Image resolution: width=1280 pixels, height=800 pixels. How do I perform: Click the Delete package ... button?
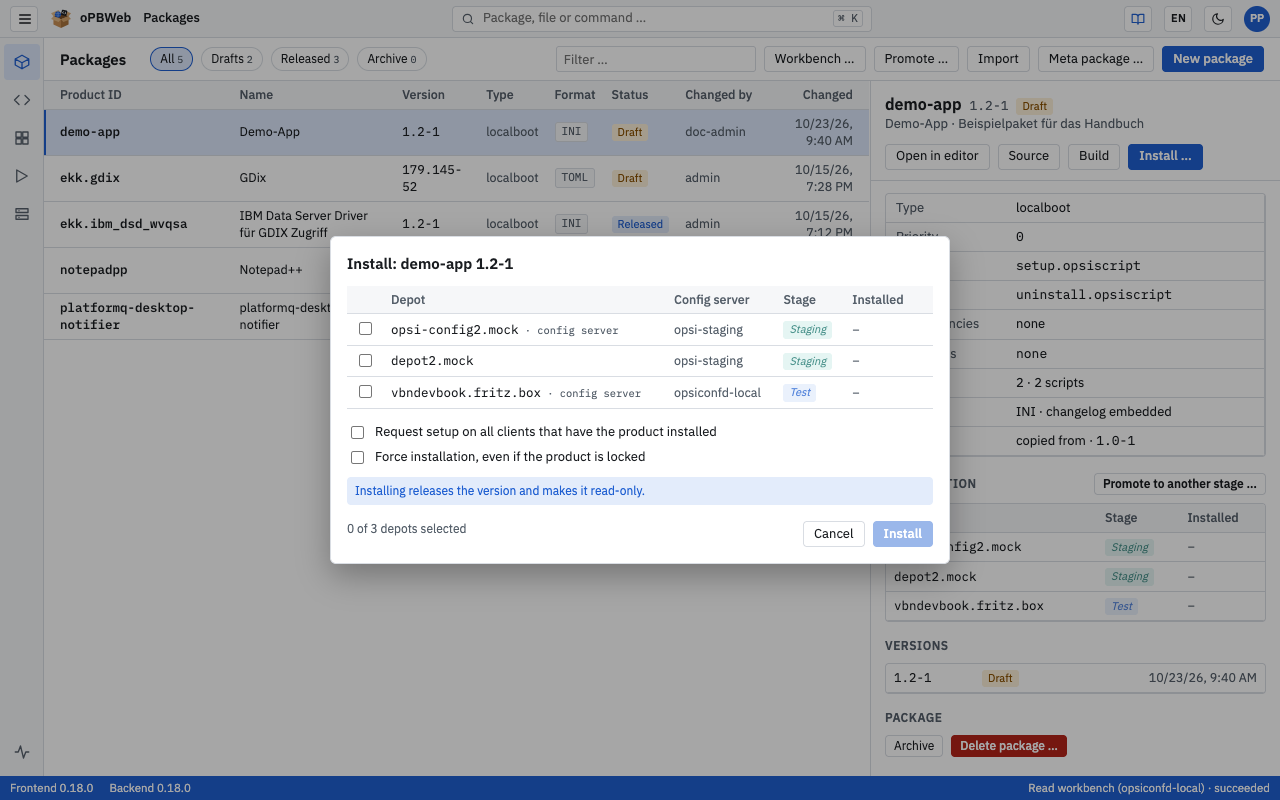pos(1009,746)
